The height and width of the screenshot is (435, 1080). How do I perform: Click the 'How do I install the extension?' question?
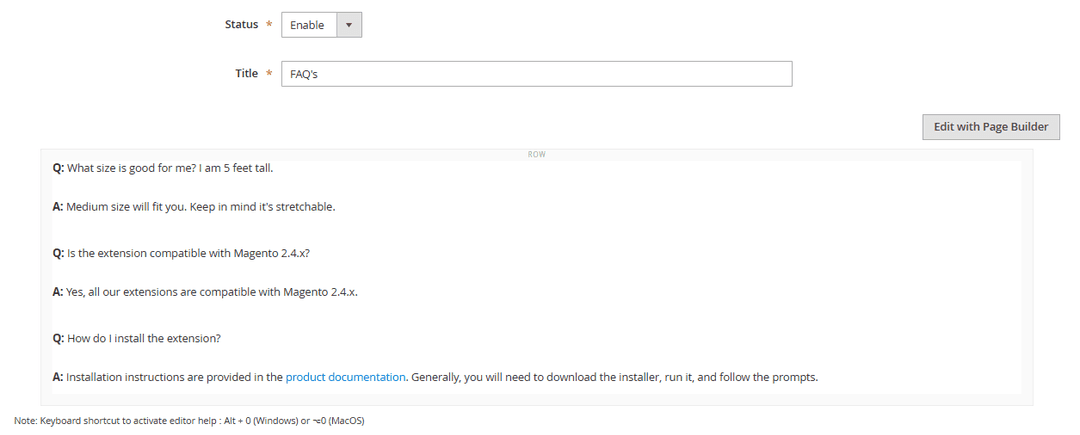143,338
